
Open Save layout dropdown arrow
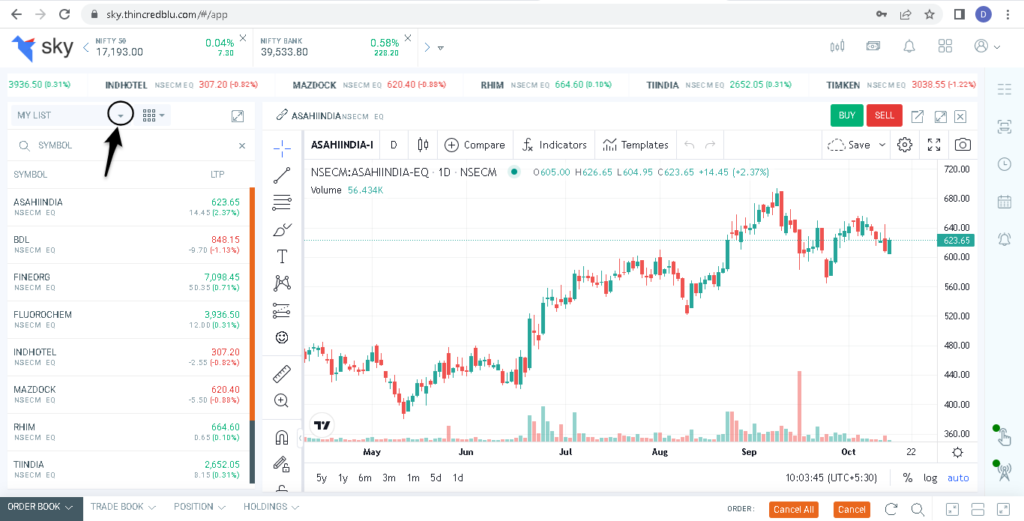(x=882, y=145)
